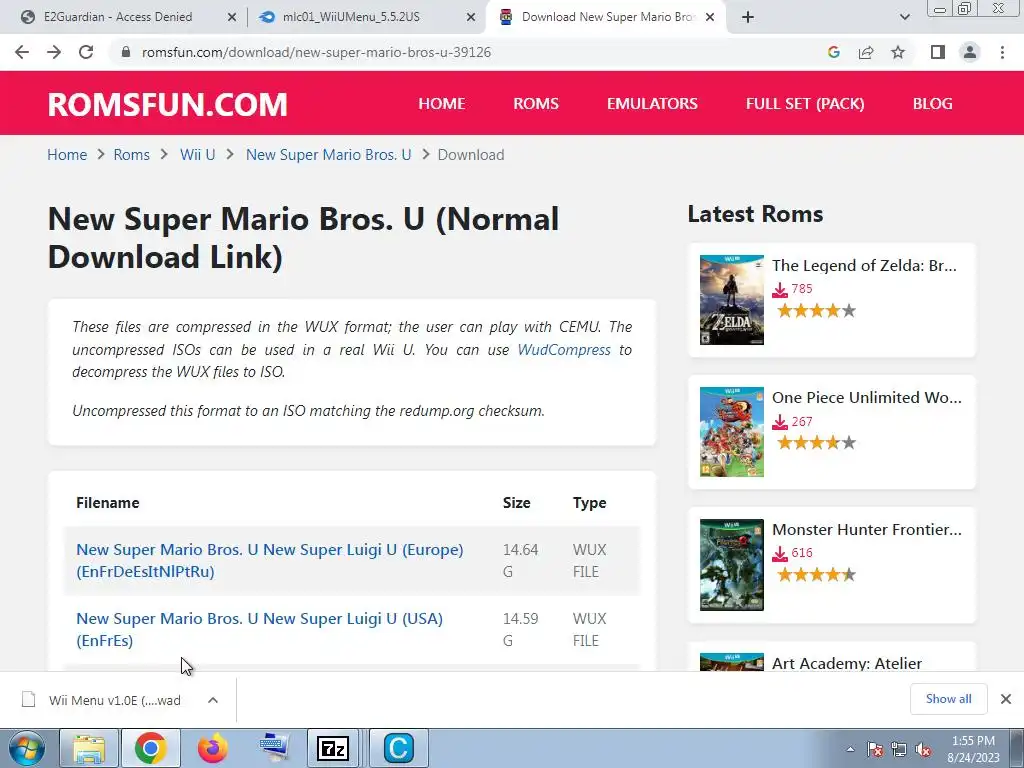The image size is (1024, 768).
Task: Close the downloads bar
Action: point(1006,699)
